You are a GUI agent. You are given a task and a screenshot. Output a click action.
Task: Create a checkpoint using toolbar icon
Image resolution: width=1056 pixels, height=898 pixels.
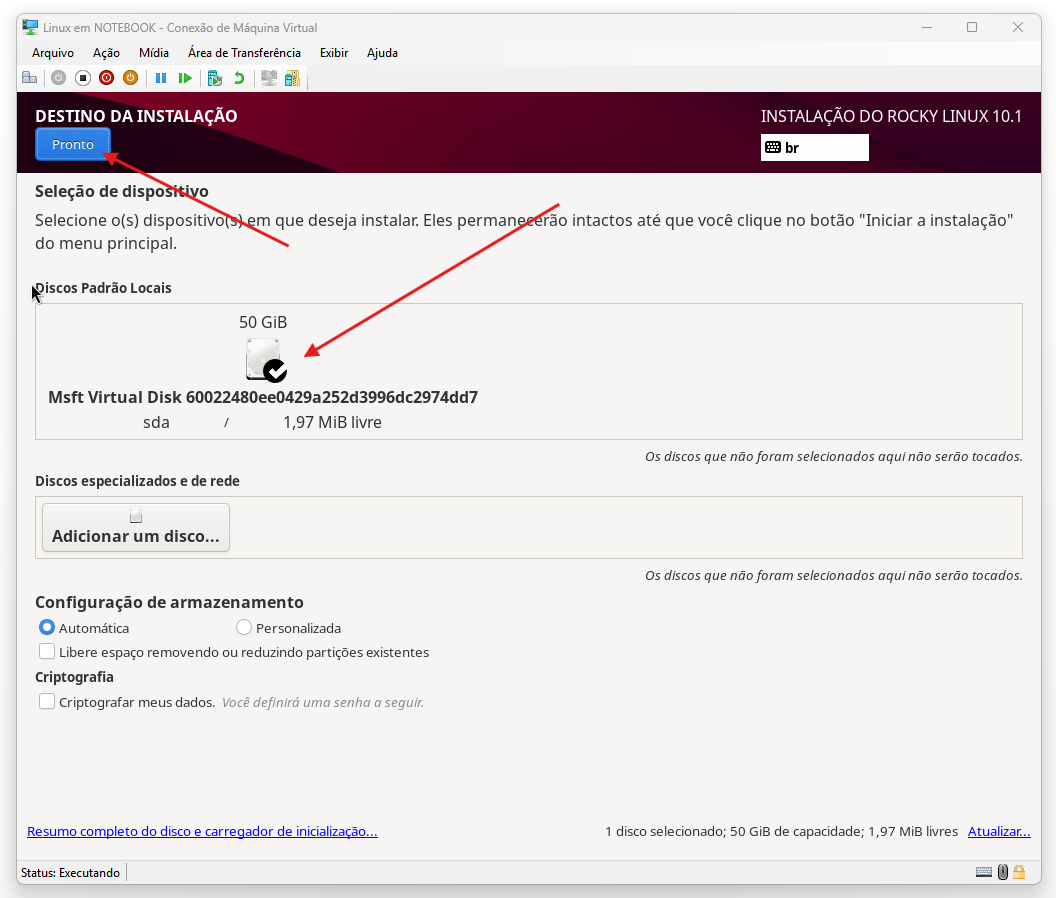click(x=214, y=78)
